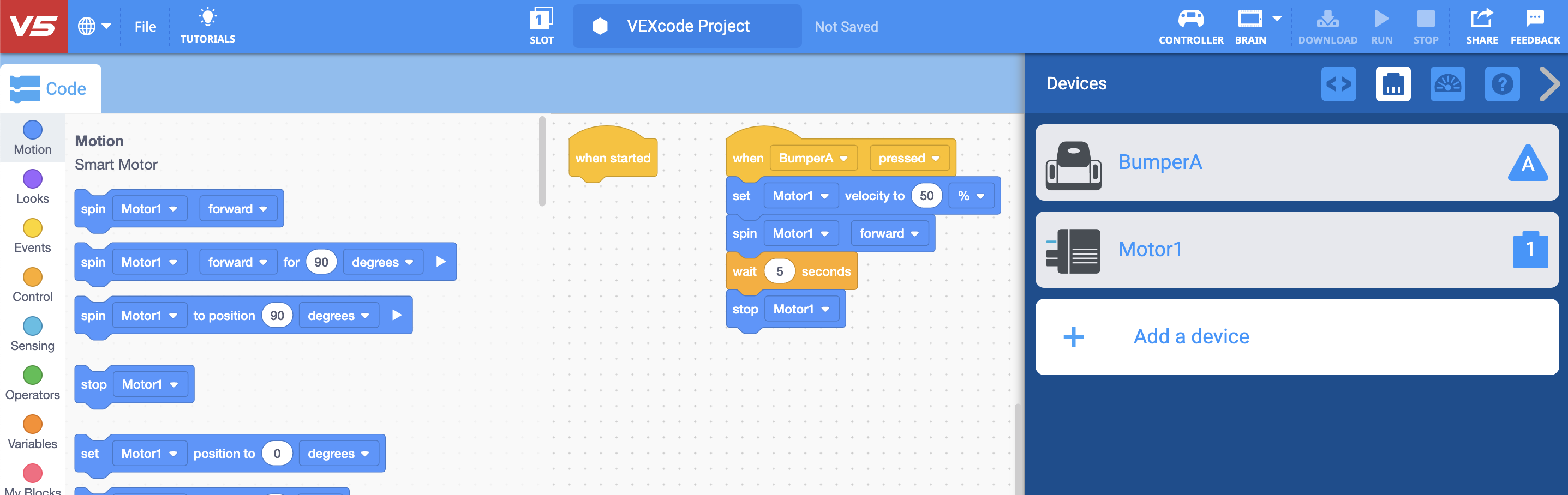
Task: Select the Operators category
Action: click(32, 383)
